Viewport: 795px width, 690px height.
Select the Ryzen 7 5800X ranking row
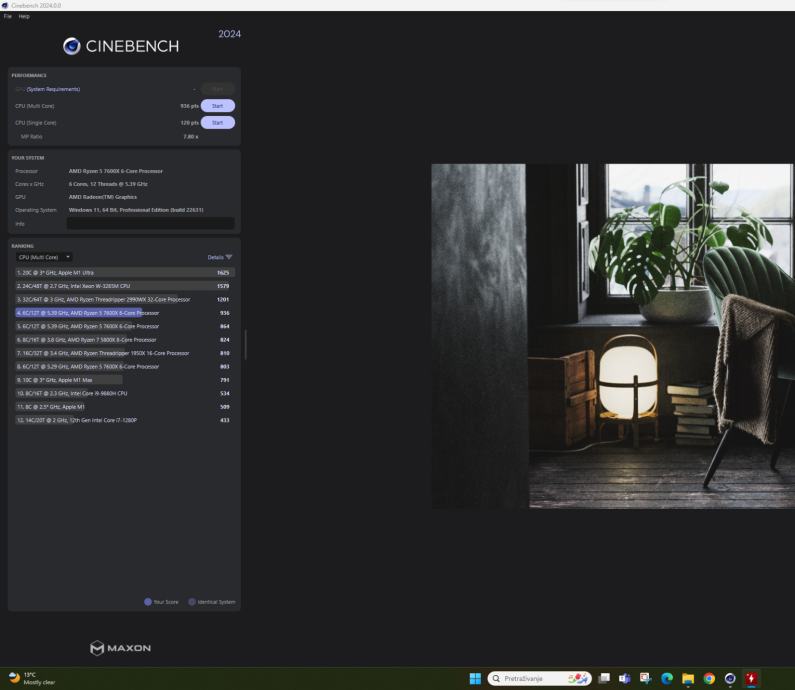125,340
